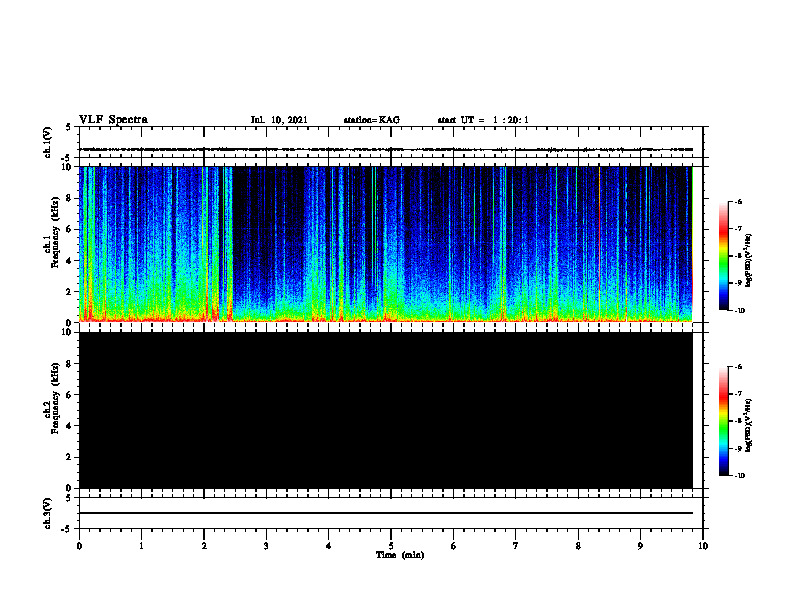Click the ch.1 spectrogram color bar
This screenshot has width=792, height=612.
pos(723,256)
